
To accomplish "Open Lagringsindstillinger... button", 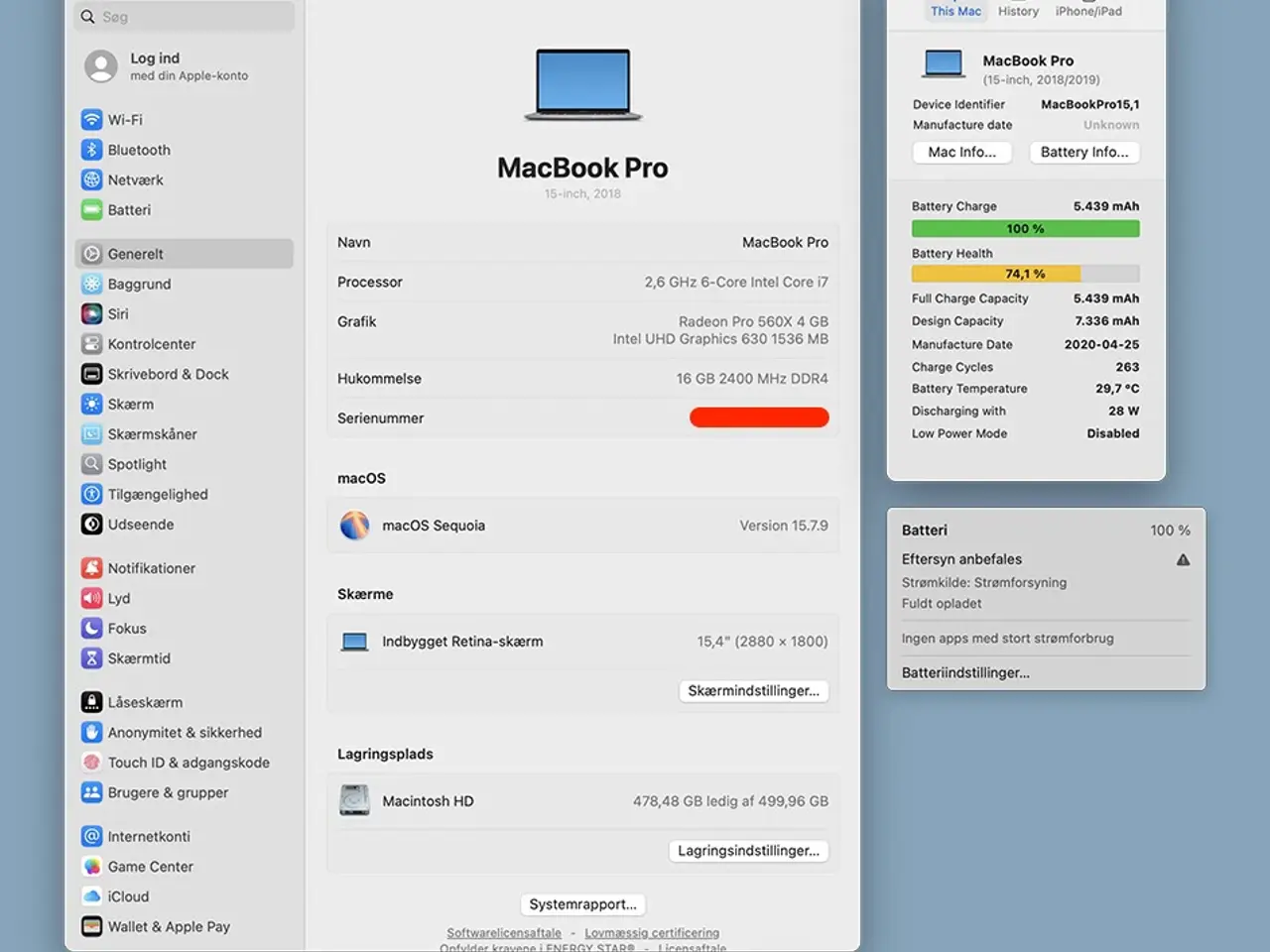I will (749, 851).
